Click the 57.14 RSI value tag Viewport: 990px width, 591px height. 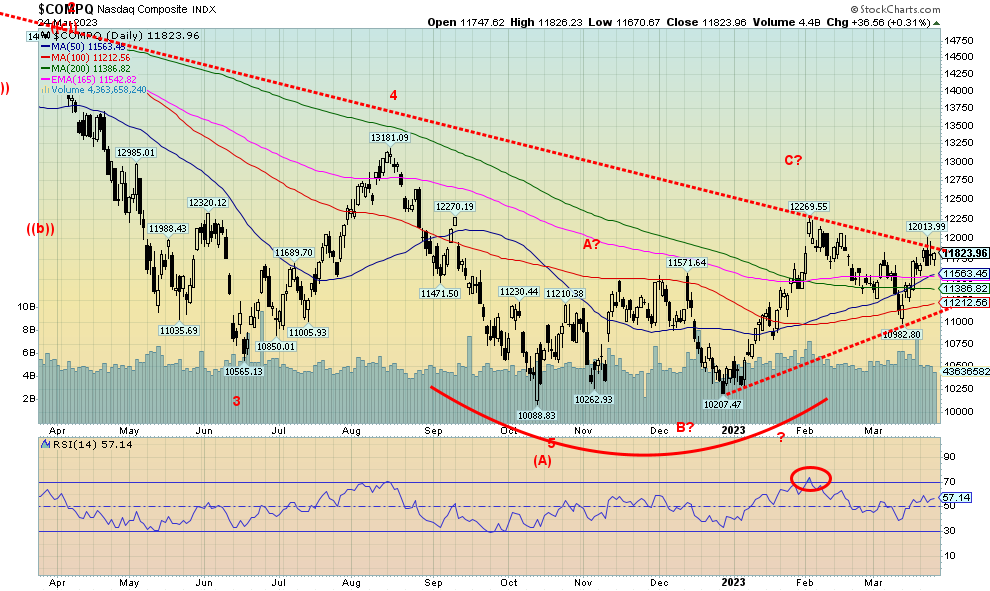click(x=955, y=497)
